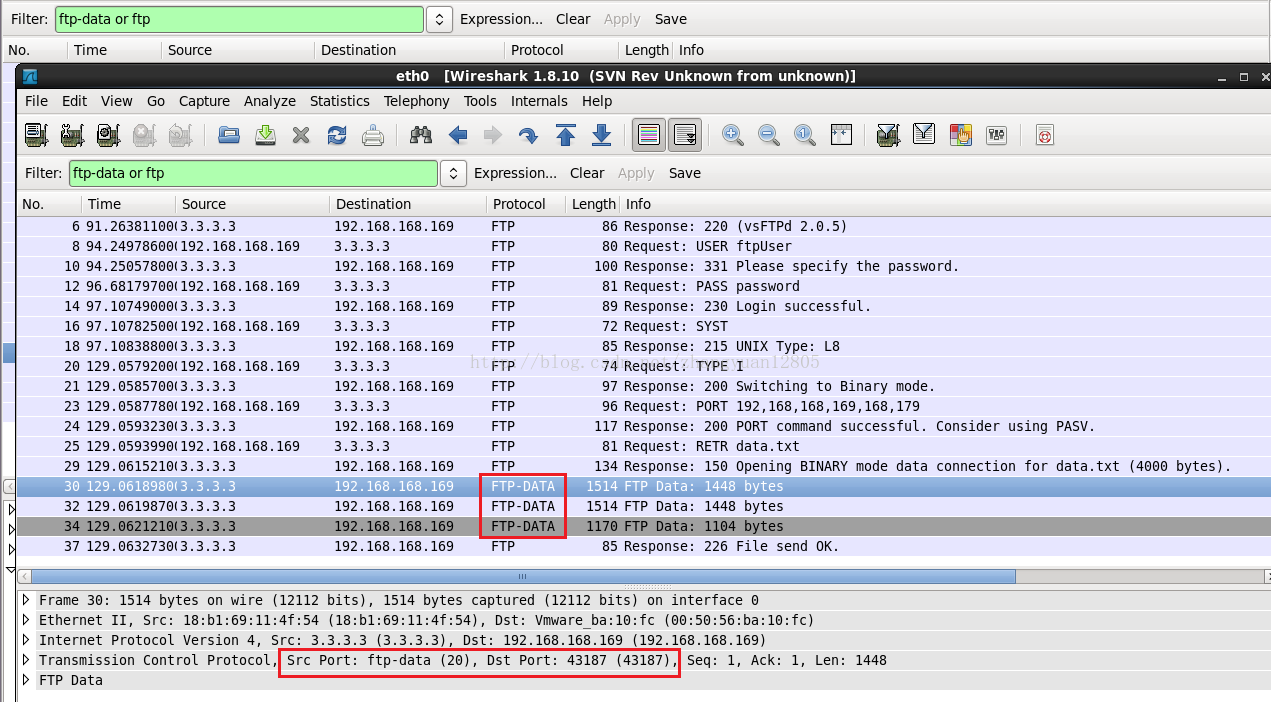This screenshot has height=702, width=1271.
Task: Jump to last packet icon
Action: 601,135
